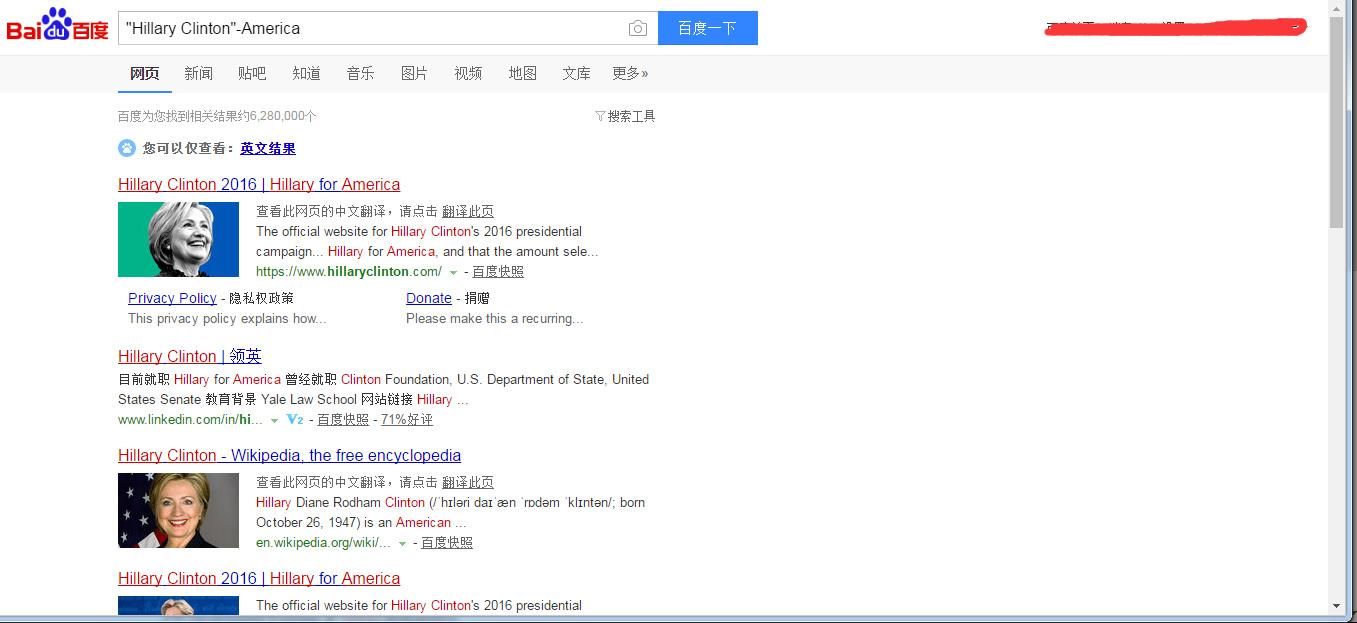Open last Hillary Clinton 2016 result title
Image resolution: width=1357 pixels, height=623 pixels.
[x=259, y=578]
